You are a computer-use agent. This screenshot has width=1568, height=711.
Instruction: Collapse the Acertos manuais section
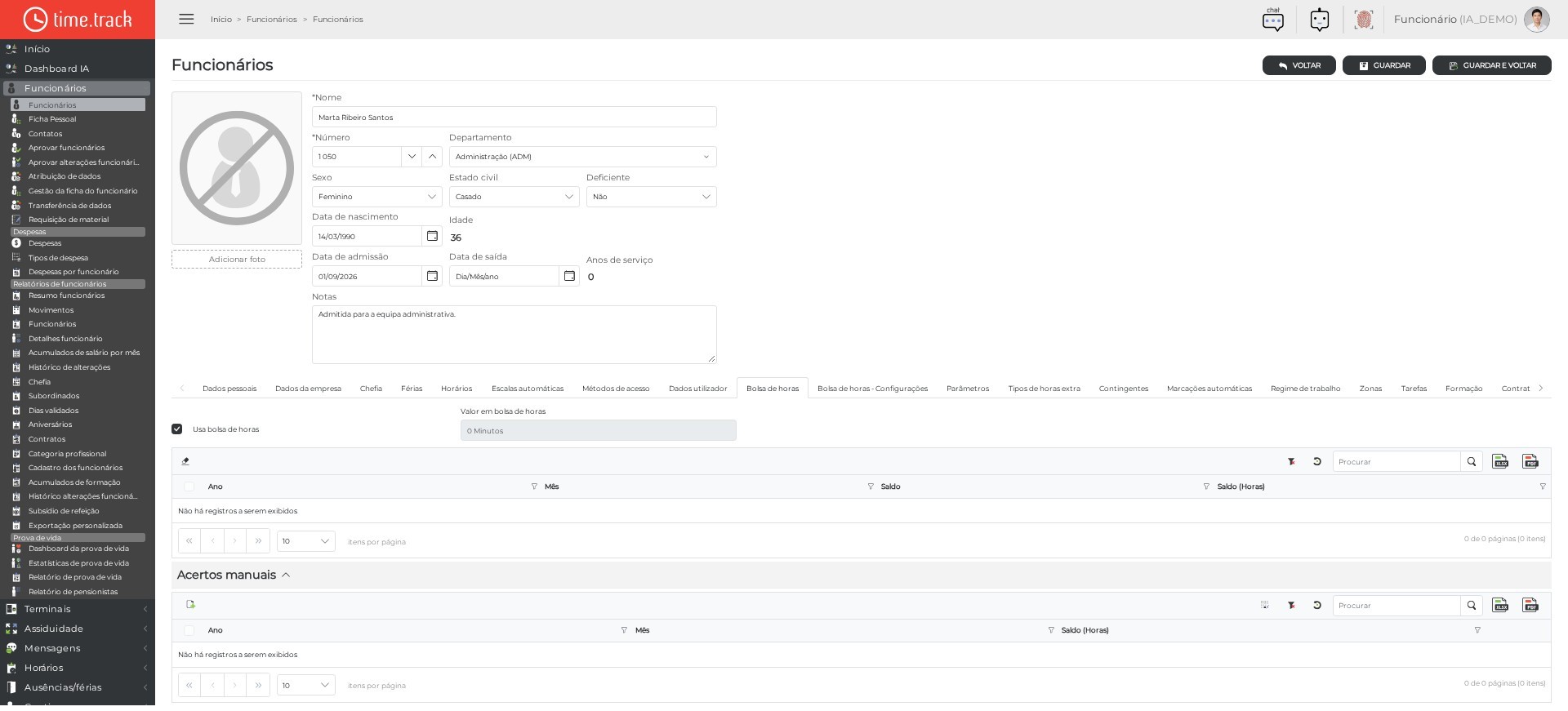(x=286, y=575)
